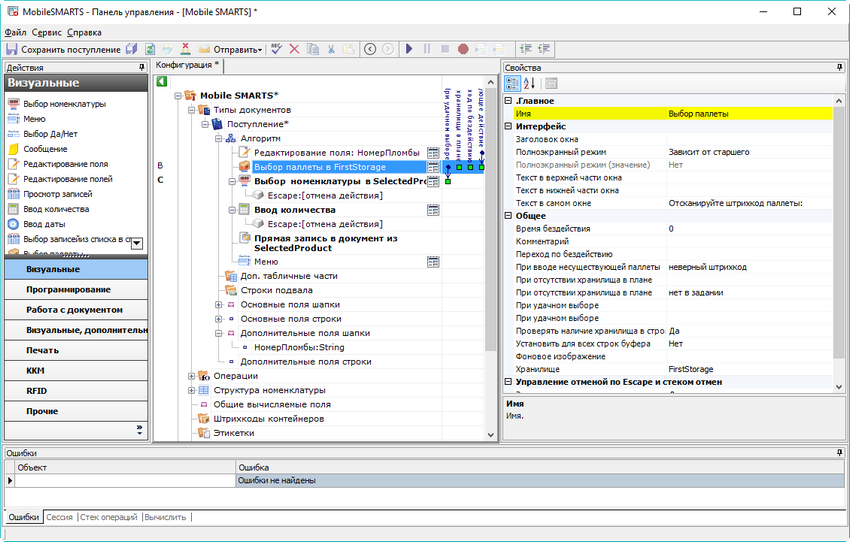Screen dimensions: 850x542
Task: Click the red X delete icon in toolbar
Action: (x=294, y=49)
